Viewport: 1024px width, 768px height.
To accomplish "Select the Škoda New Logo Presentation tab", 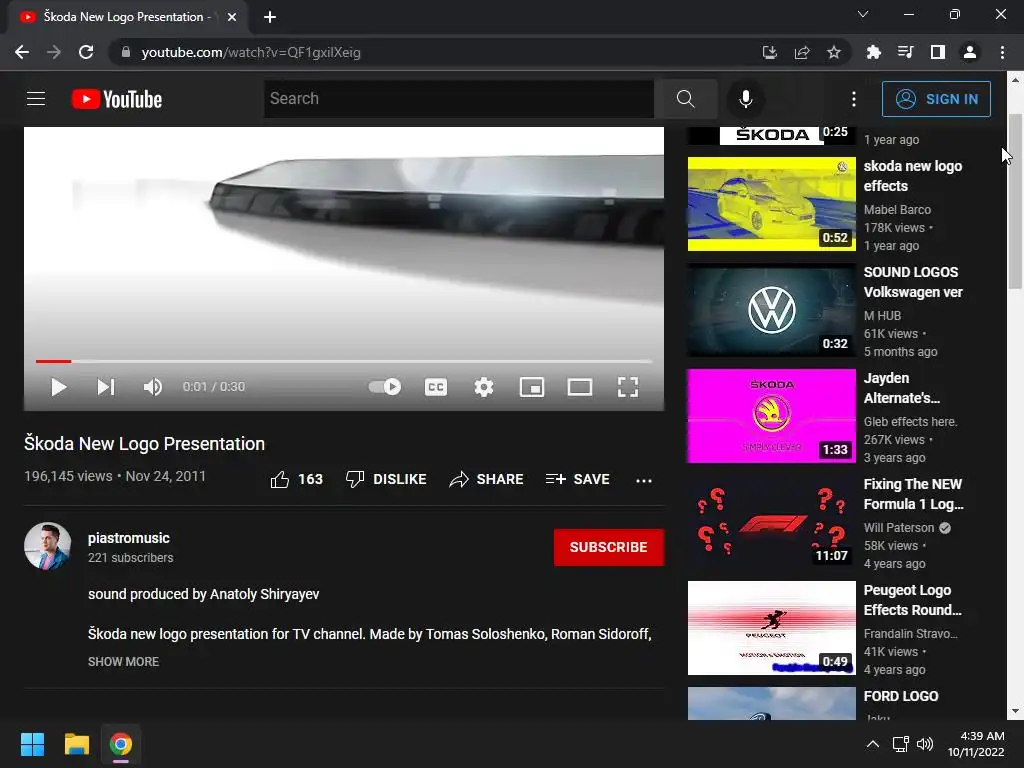I will [x=127, y=18].
